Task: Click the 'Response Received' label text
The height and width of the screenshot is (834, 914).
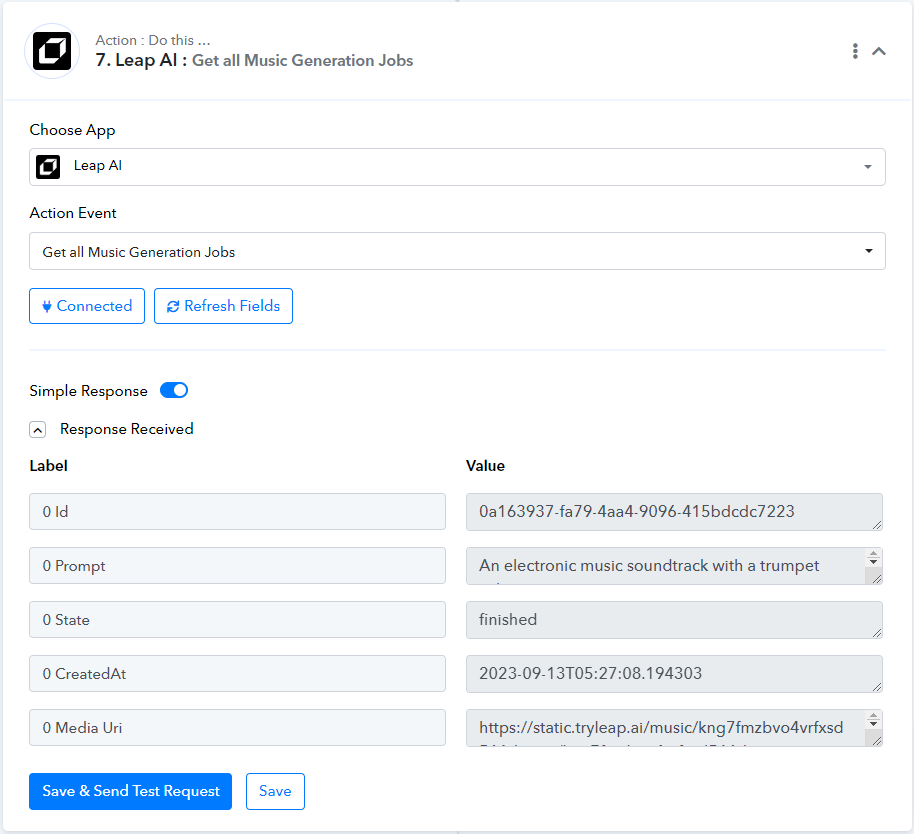Action: (x=126, y=429)
